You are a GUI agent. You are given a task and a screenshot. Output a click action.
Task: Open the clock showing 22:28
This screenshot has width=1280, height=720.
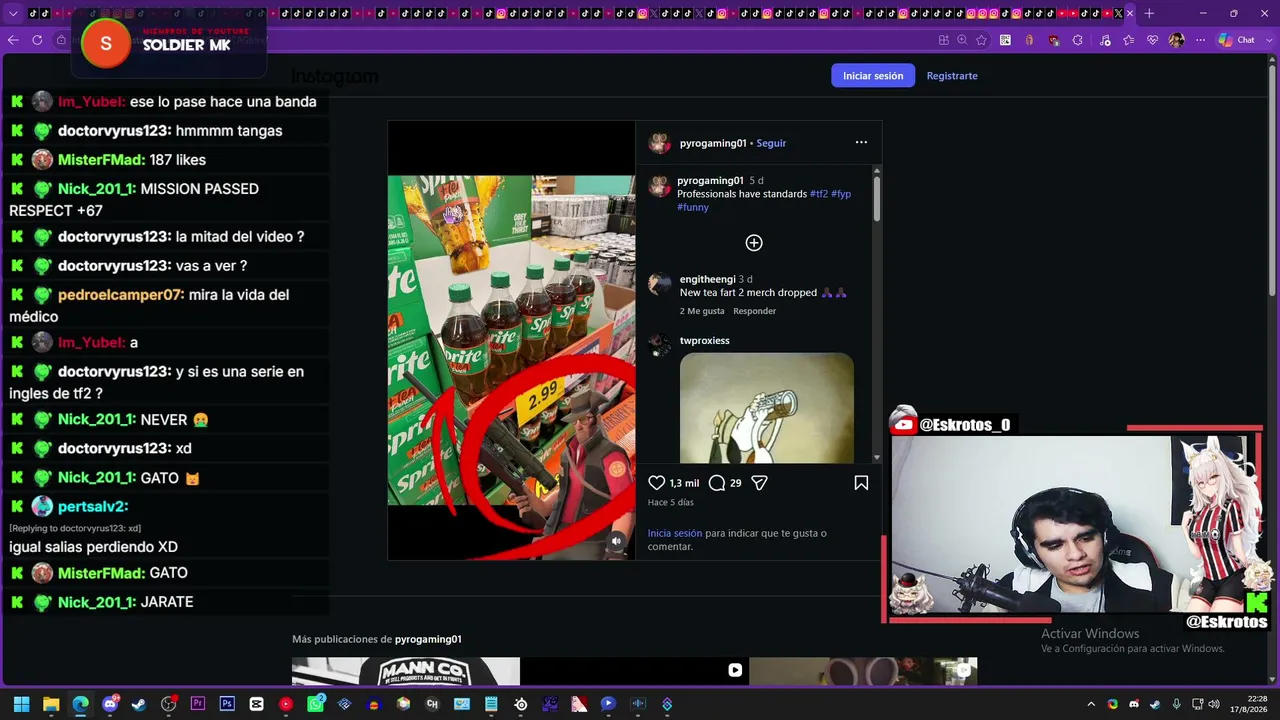point(1249,704)
